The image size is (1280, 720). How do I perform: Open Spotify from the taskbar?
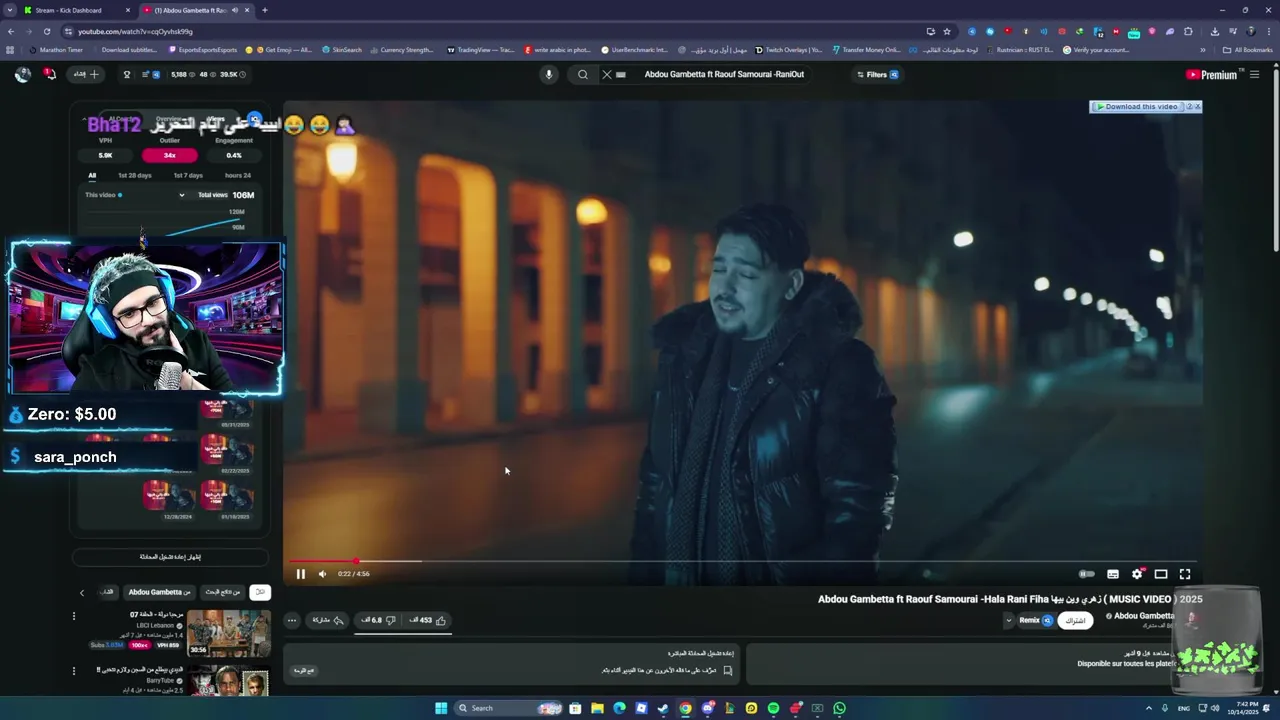773,708
